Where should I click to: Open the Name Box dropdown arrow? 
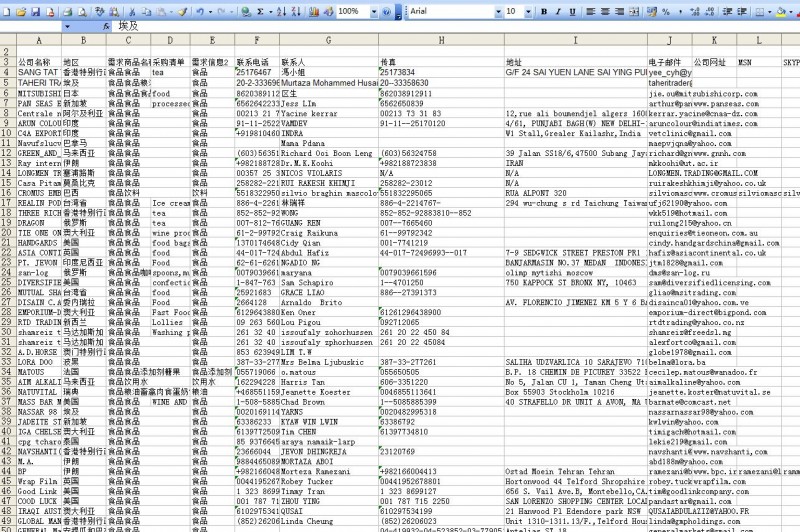pyautogui.click(x=67, y=27)
